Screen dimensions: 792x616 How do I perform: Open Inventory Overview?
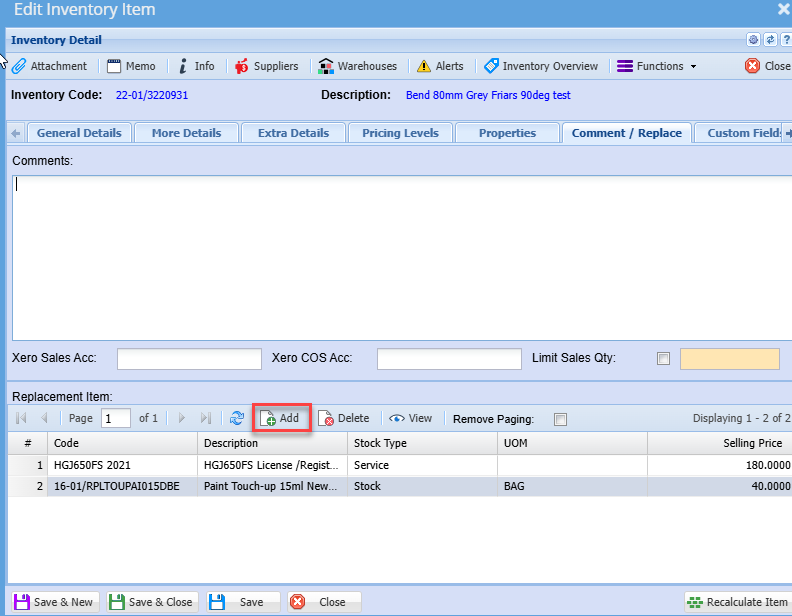click(x=540, y=66)
